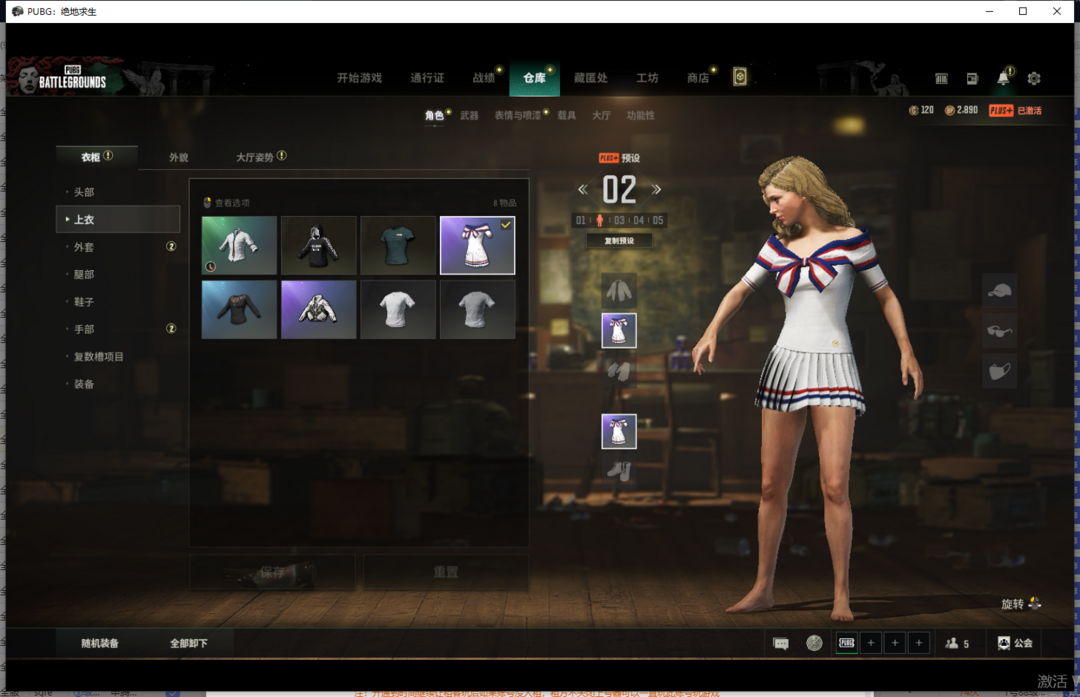The width and height of the screenshot is (1080, 697).
Task: Click the round radio icon beside chat
Action: (814, 643)
